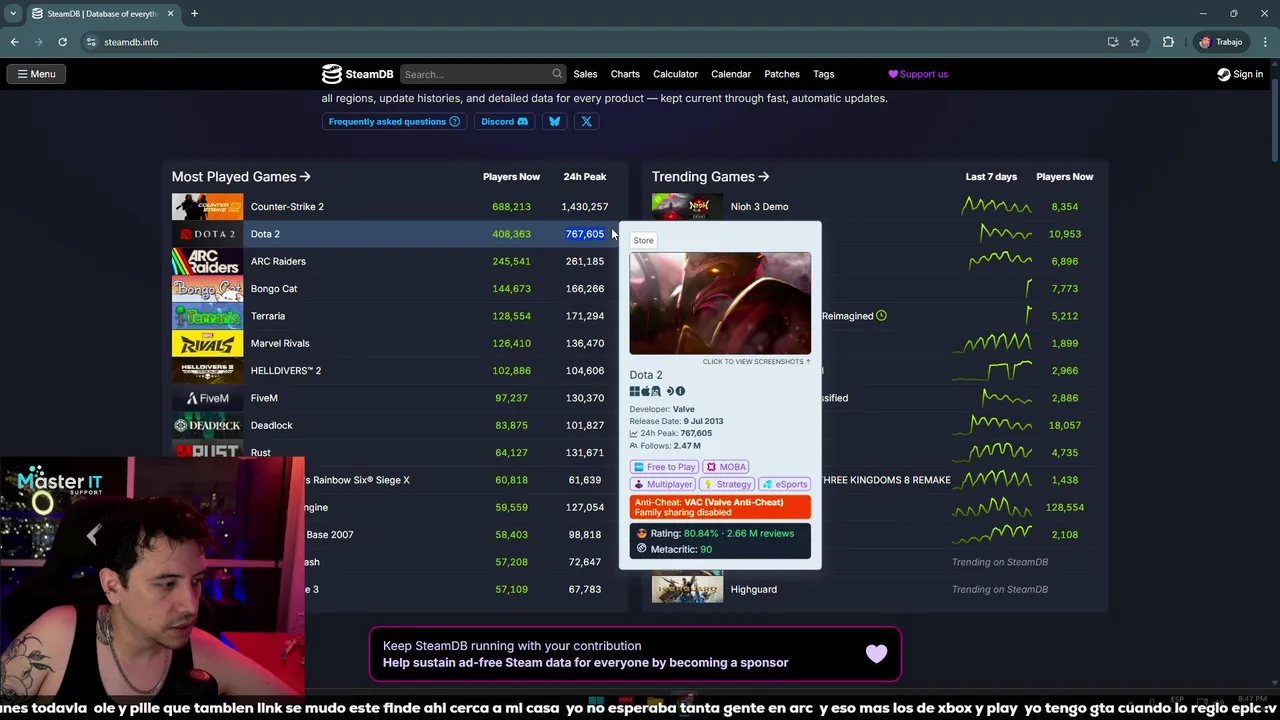
Task: Click the SteamDB logo
Action: point(357,74)
